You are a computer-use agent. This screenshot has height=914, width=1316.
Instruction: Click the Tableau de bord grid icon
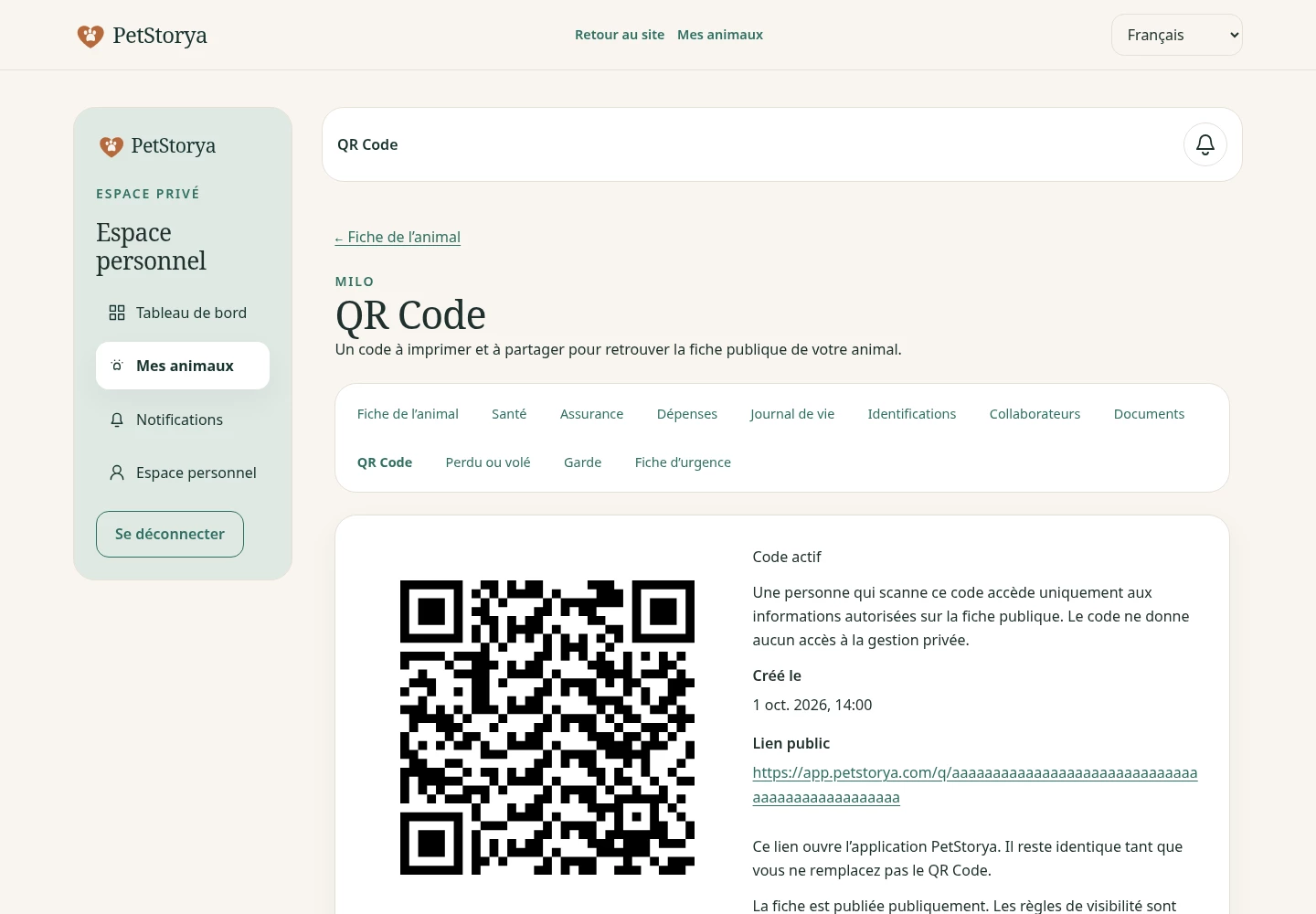point(117,313)
